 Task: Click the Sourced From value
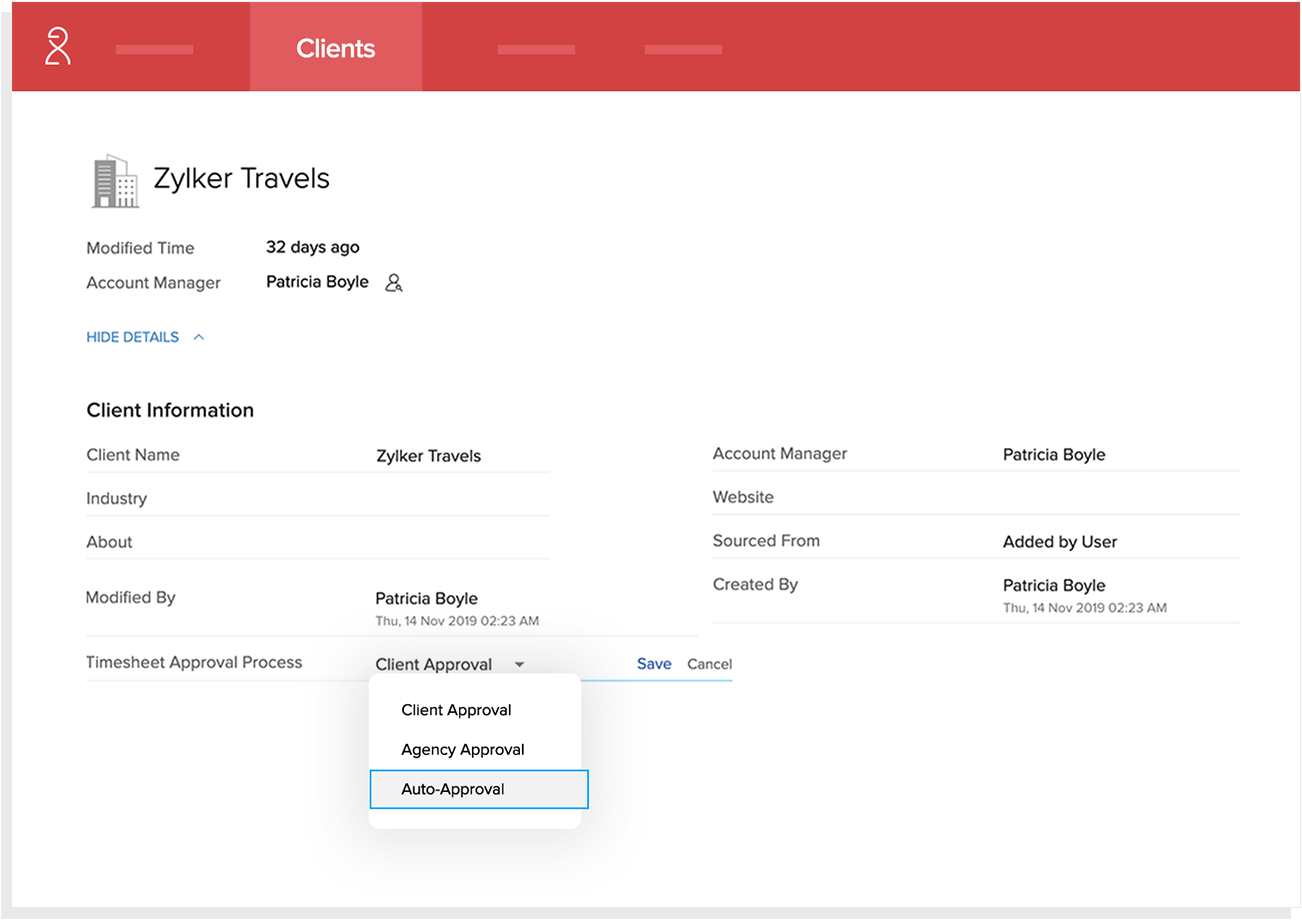coord(1059,542)
